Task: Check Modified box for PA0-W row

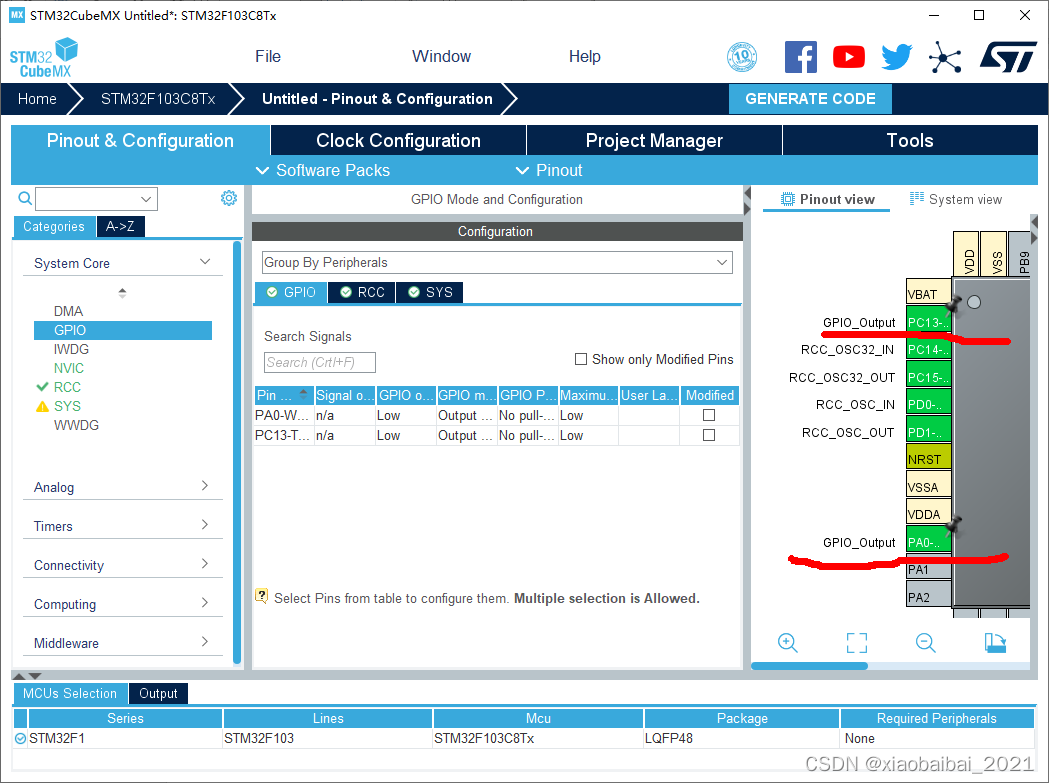Action: (709, 415)
